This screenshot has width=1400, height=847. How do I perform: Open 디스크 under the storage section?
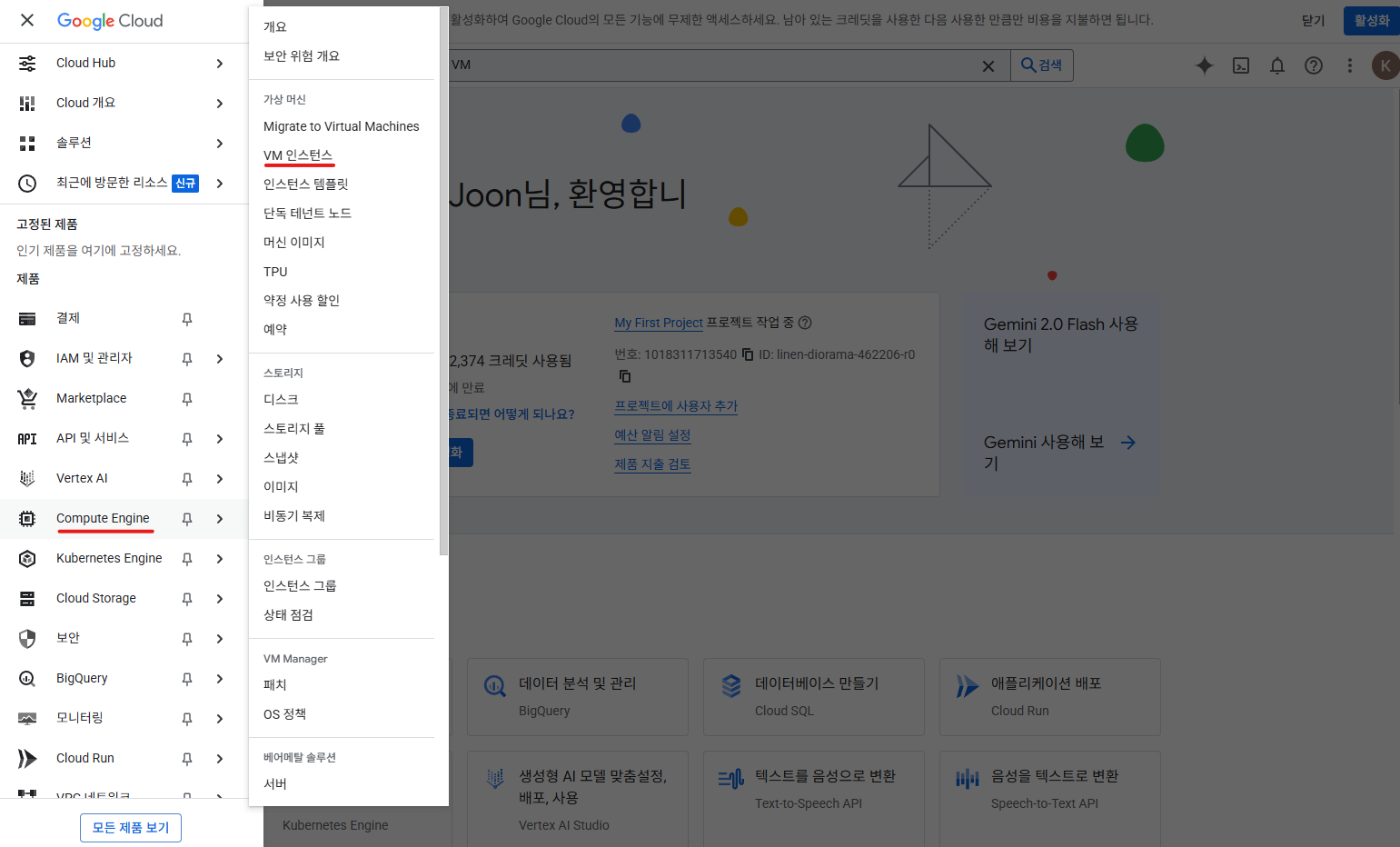281,400
